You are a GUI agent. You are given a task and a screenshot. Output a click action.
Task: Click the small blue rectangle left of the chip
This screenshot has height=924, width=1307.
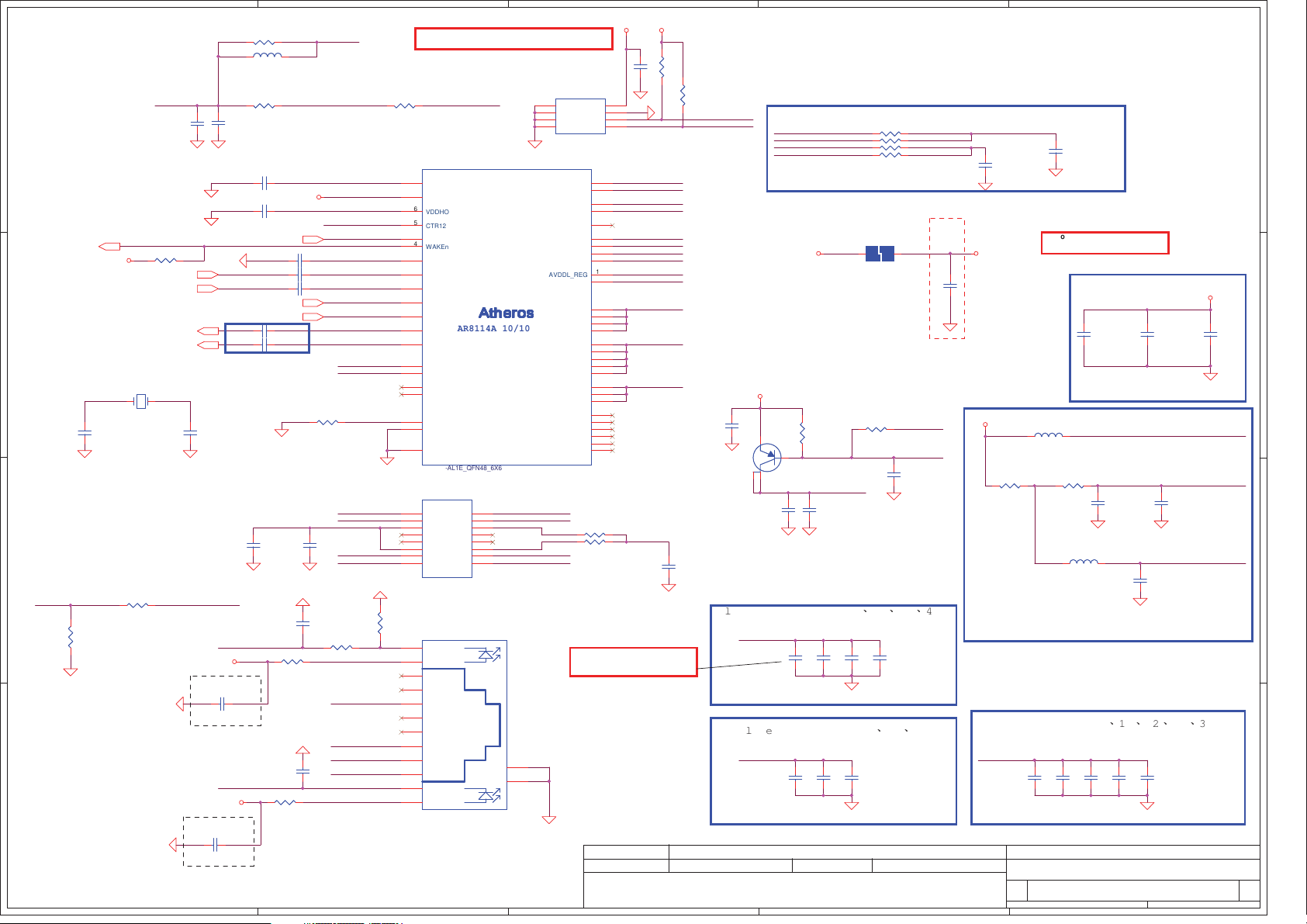click(x=267, y=338)
